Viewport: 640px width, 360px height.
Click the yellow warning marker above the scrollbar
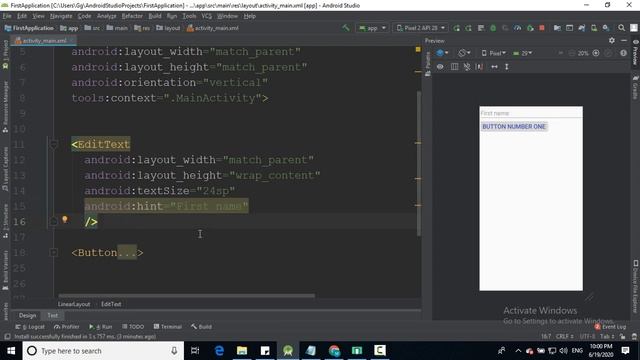click(418, 49)
